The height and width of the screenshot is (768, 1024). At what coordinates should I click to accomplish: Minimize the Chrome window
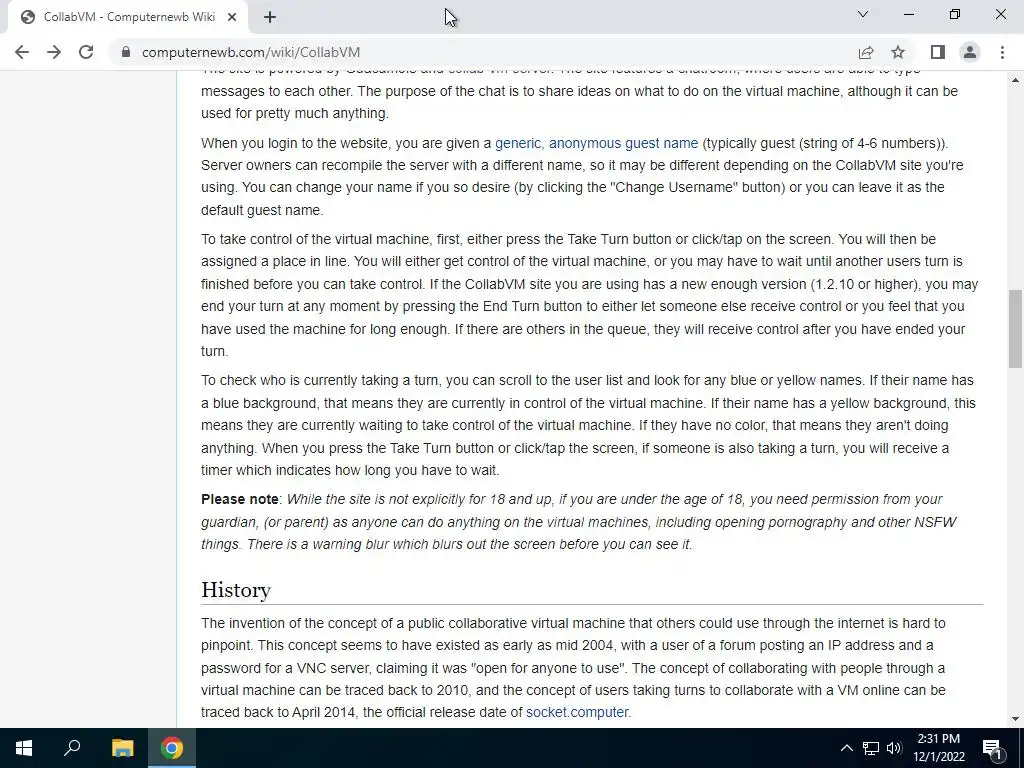(x=909, y=14)
